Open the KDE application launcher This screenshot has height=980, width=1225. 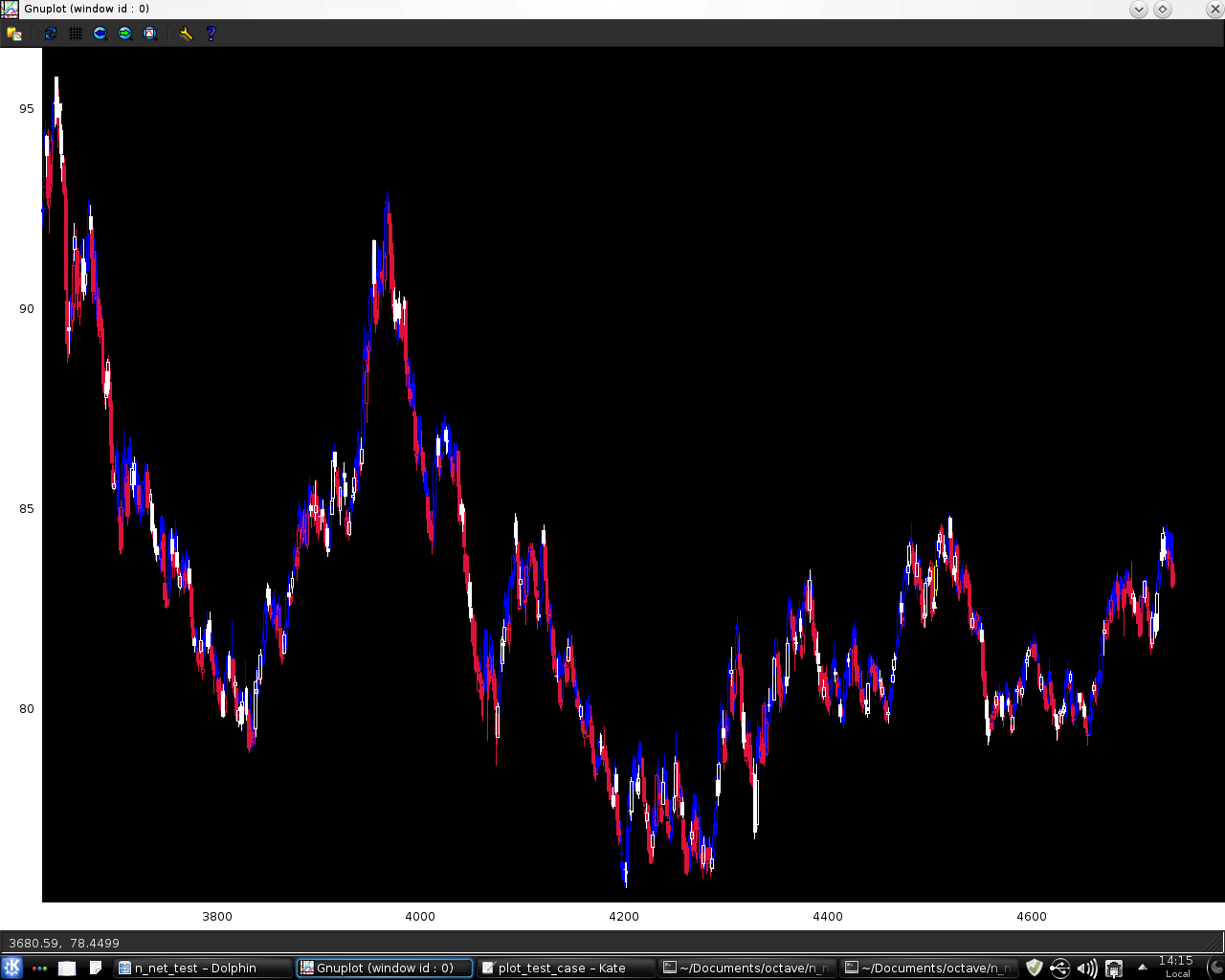tap(12, 968)
